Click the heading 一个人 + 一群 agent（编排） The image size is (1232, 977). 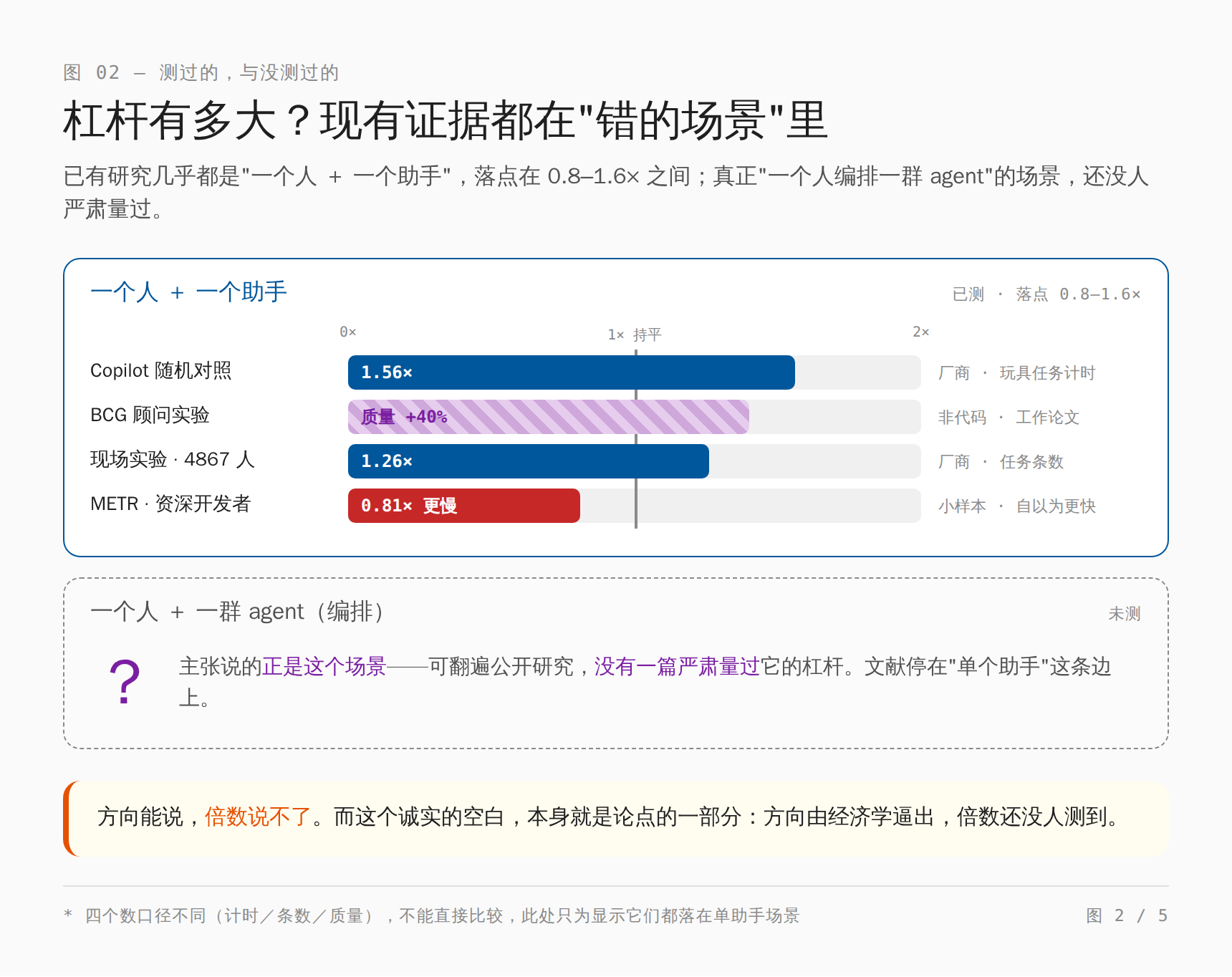pyautogui.click(x=238, y=612)
